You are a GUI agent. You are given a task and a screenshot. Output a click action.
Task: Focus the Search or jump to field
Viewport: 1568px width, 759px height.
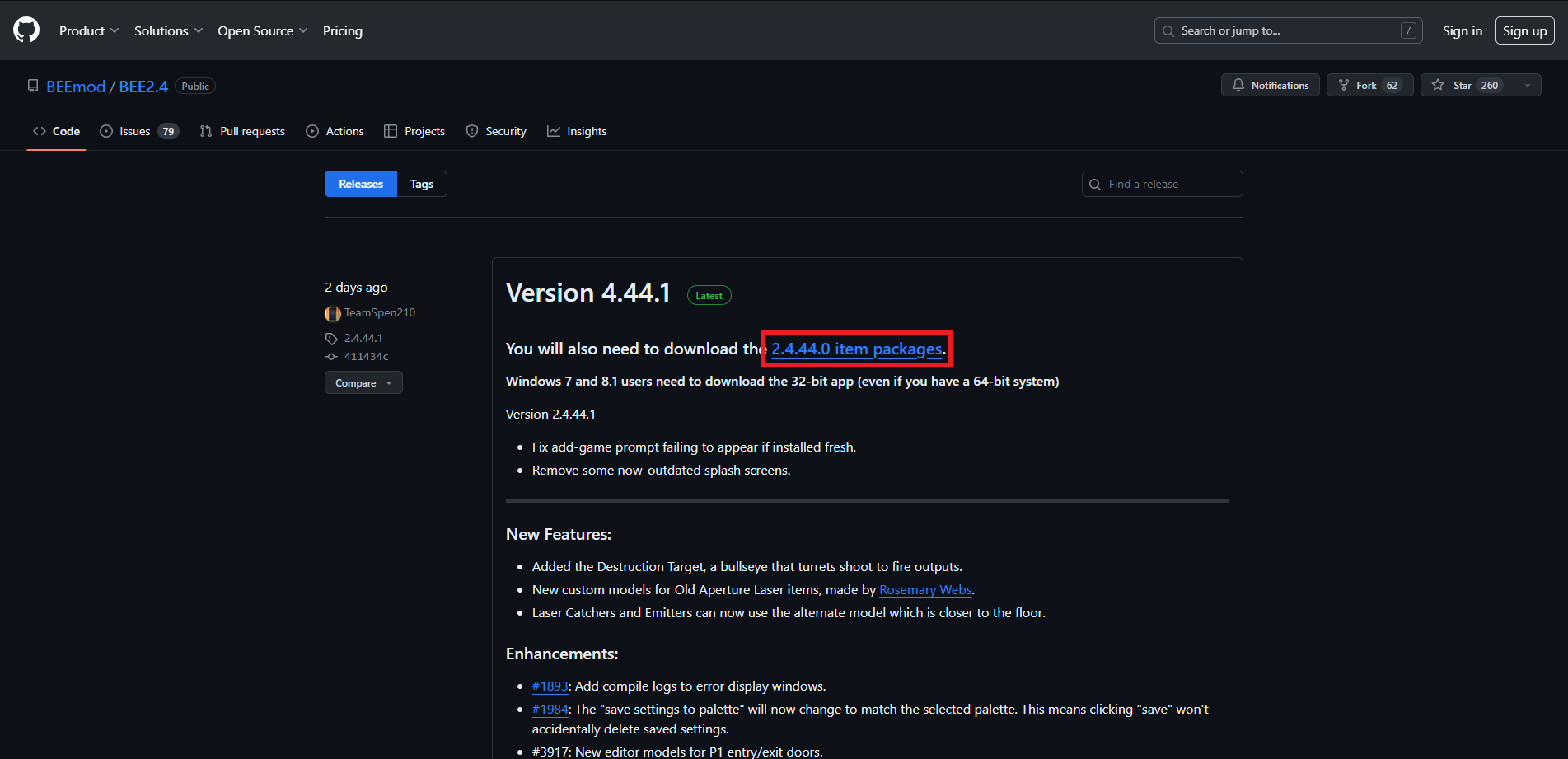1289,30
